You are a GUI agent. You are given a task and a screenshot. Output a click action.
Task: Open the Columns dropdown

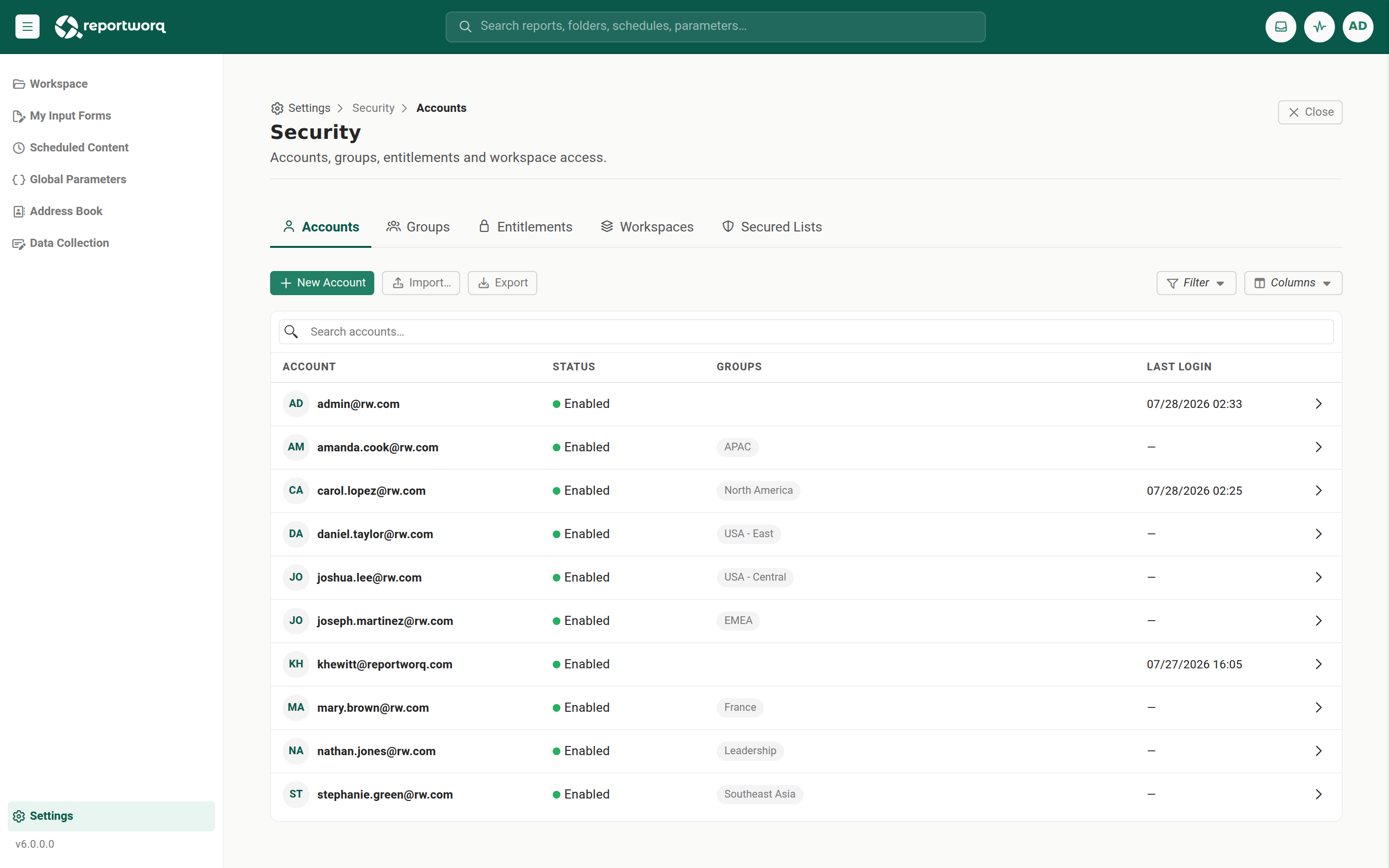[1293, 283]
